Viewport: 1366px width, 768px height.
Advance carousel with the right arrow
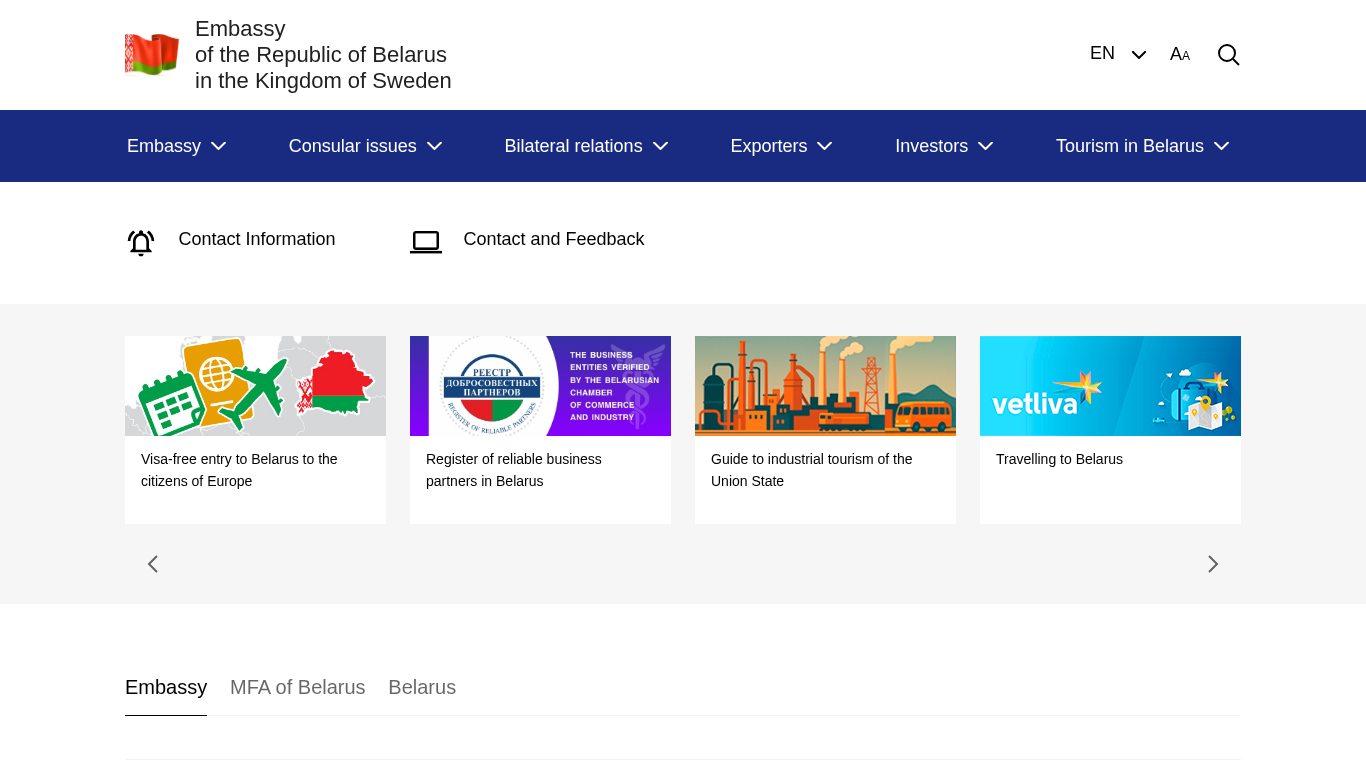click(x=1213, y=564)
